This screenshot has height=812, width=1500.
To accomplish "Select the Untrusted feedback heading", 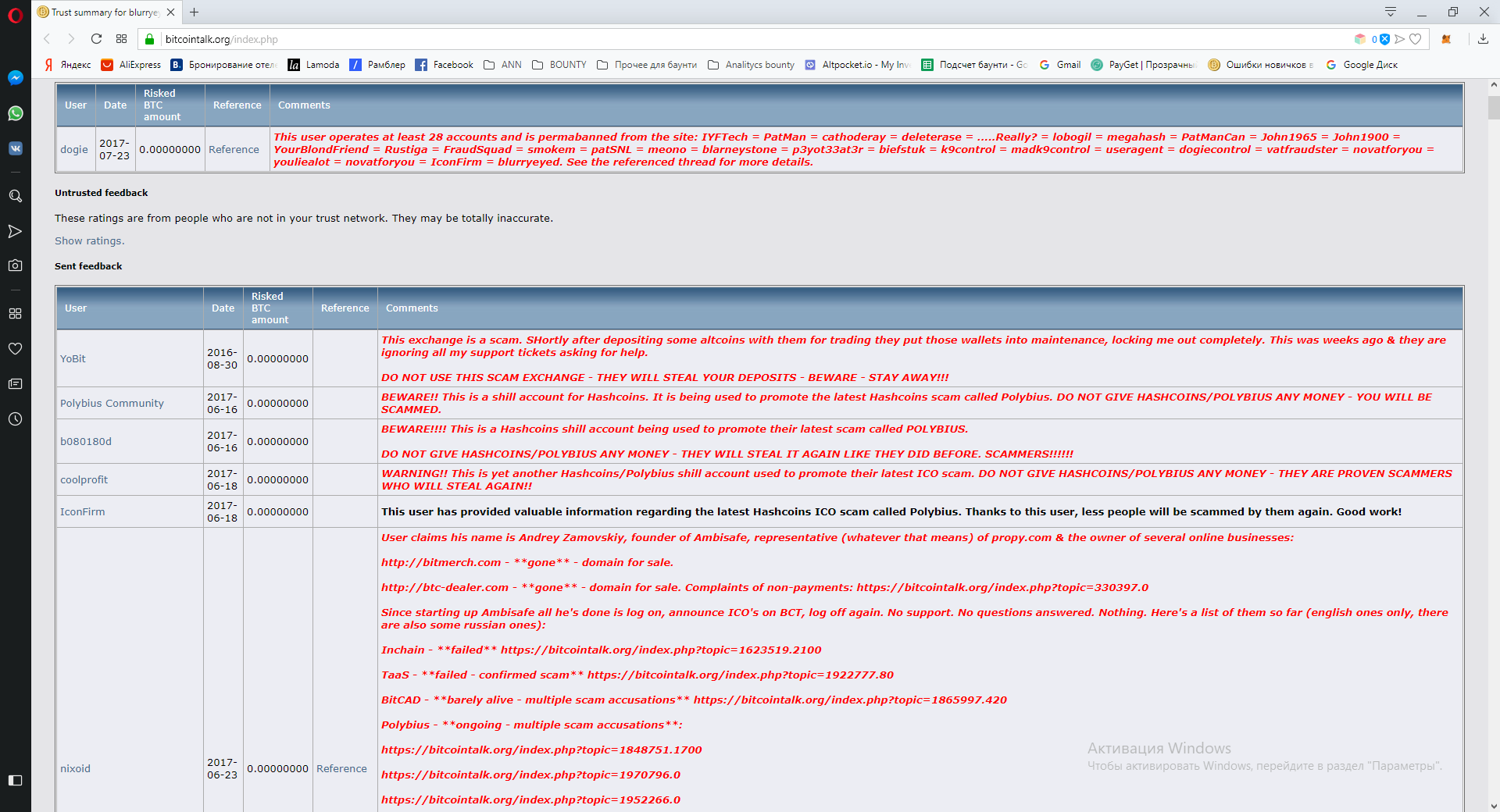I will (x=101, y=193).
